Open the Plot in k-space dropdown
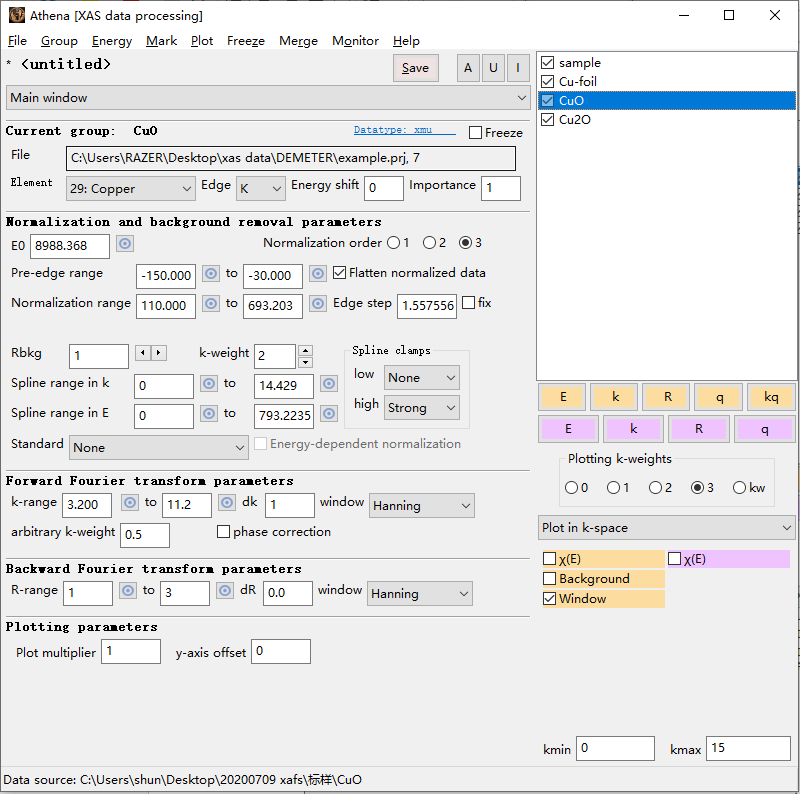Image resolution: width=800 pixels, height=794 pixels. (x=666, y=528)
